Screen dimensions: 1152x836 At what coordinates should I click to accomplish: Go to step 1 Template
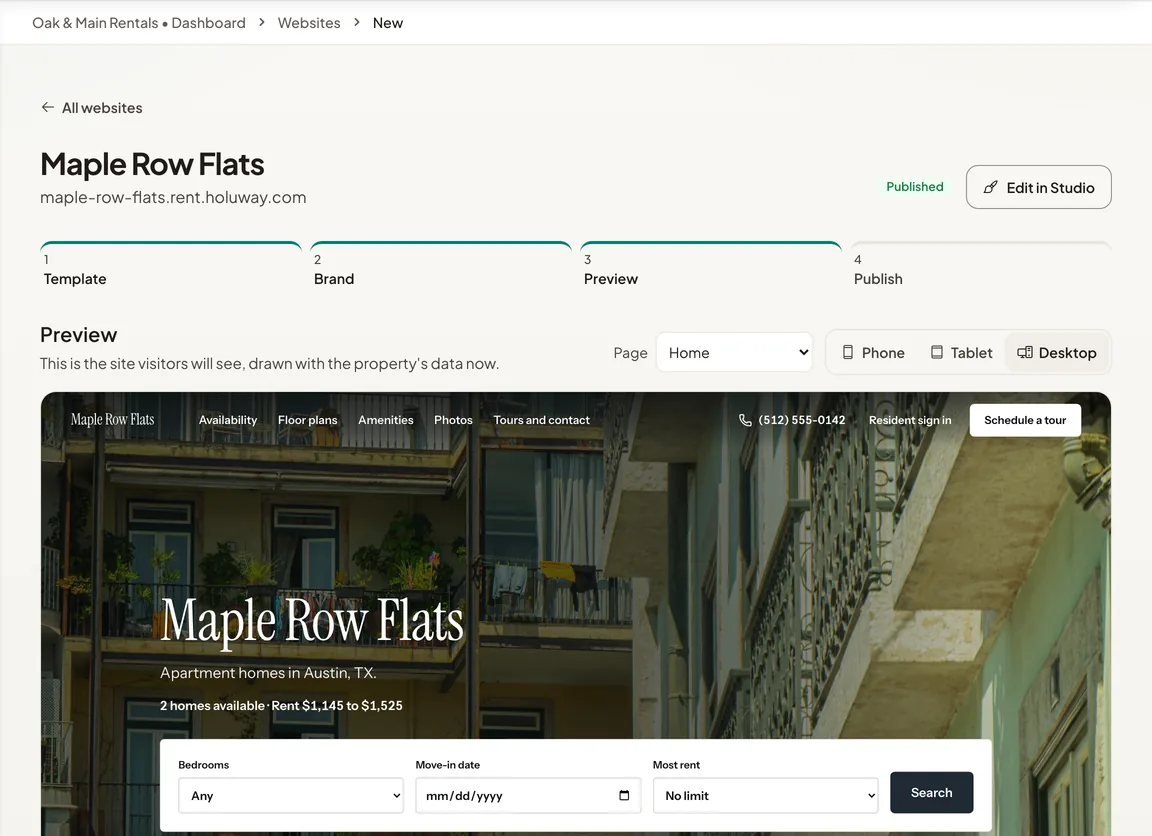pos(171,266)
